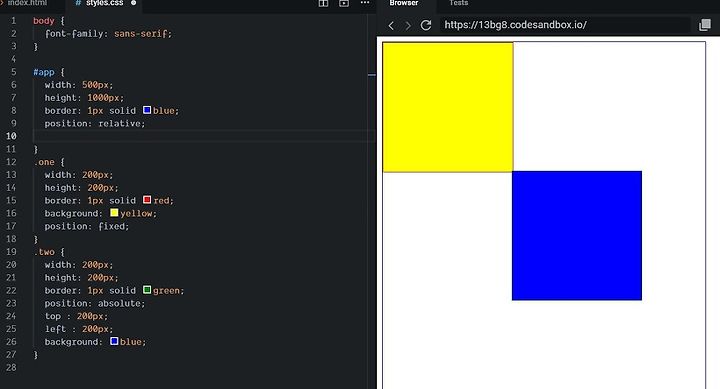Open preview in new window icon
The width and height of the screenshot is (720, 389).
[704, 25]
